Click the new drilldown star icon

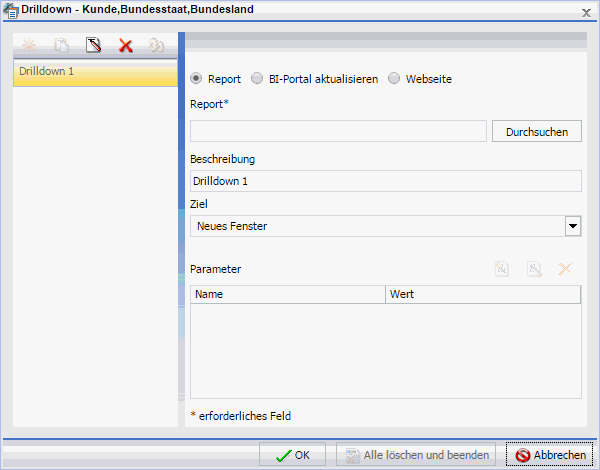(29, 46)
